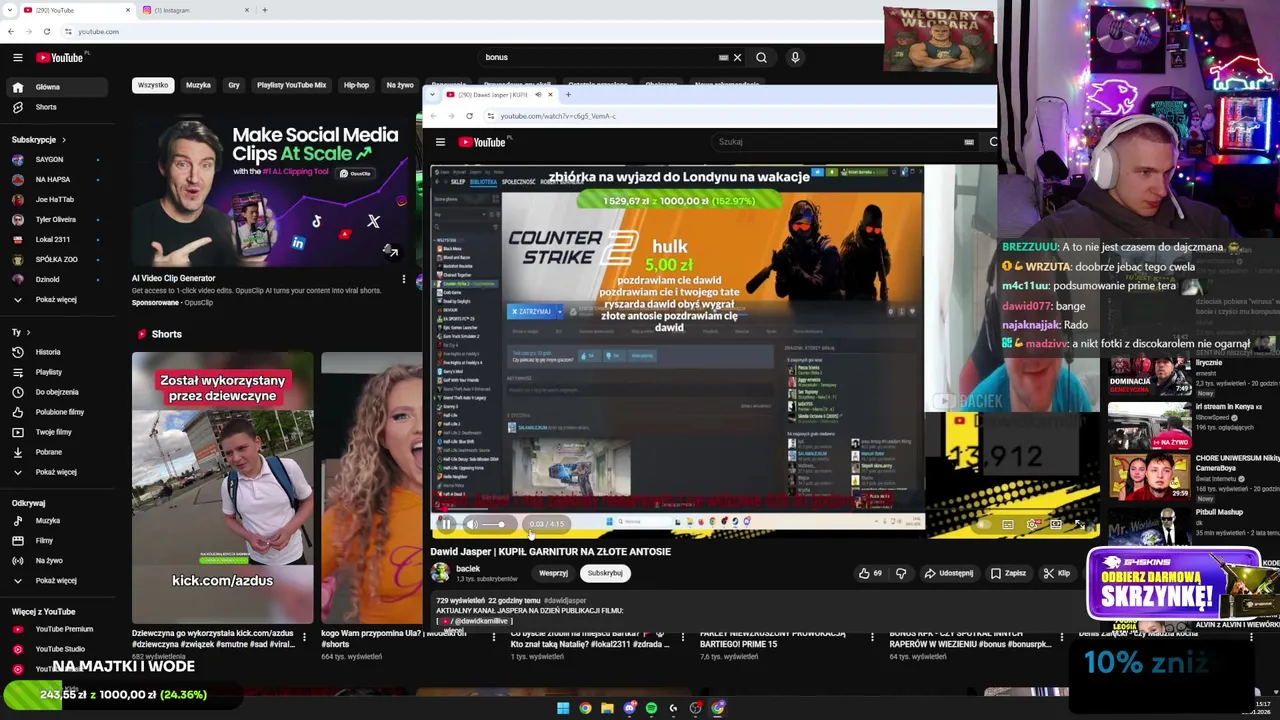The height and width of the screenshot is (720, 1280).
Task: Click the YouTube logo in the back window
Action: tap(60, 58)
